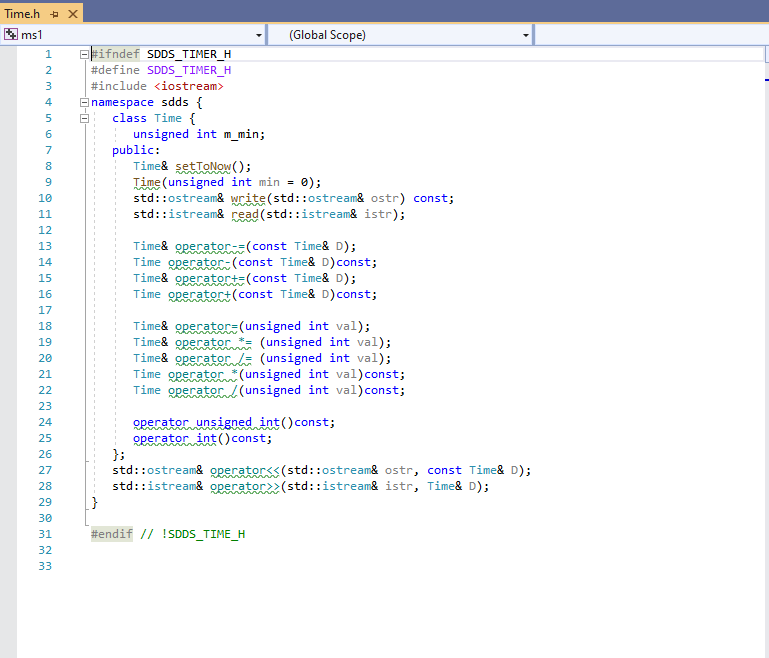769x658 pixels.
Task: Click on setToNow function name
Action: (203, 166)
